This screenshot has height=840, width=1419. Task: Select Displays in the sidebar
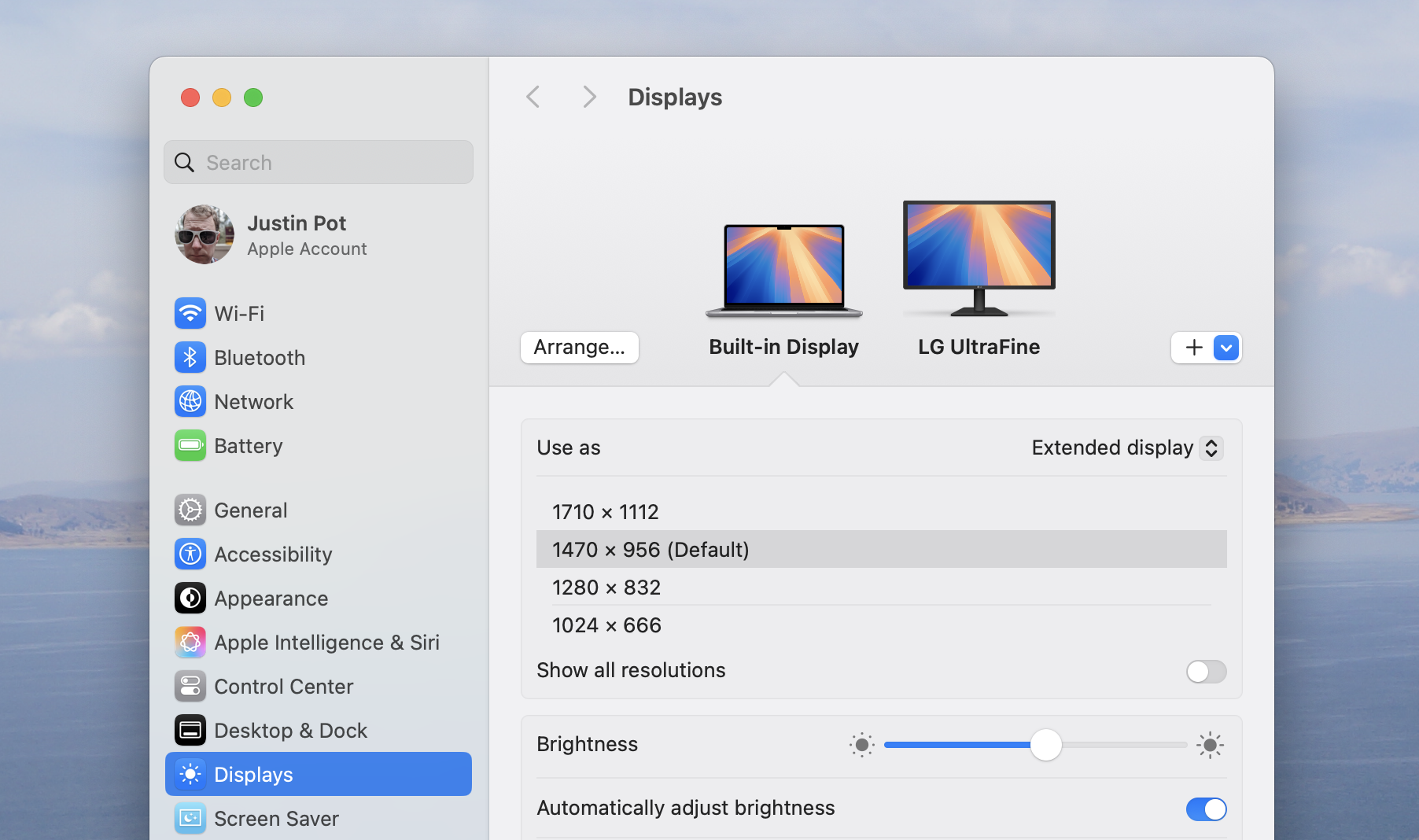[x=319, y=774]
